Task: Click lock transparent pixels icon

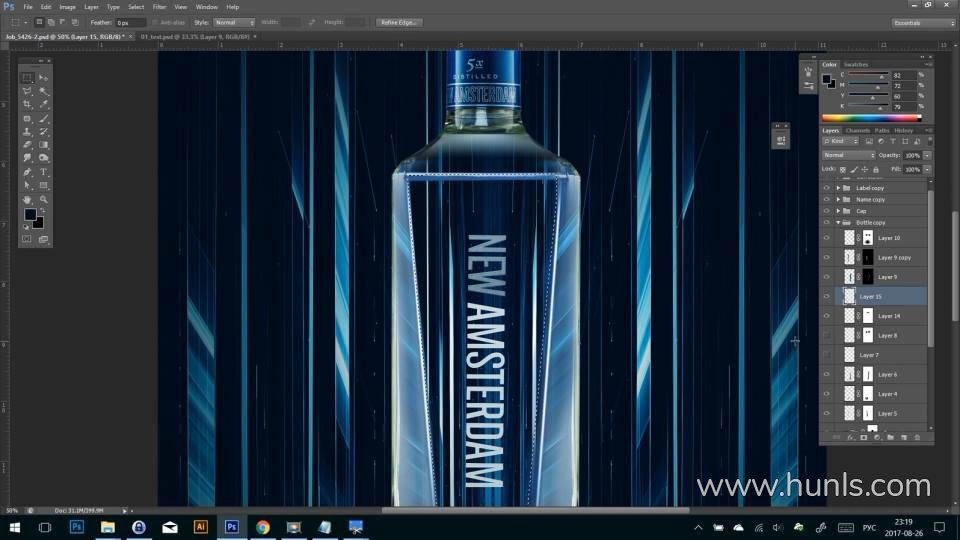Action: (843, 170)
